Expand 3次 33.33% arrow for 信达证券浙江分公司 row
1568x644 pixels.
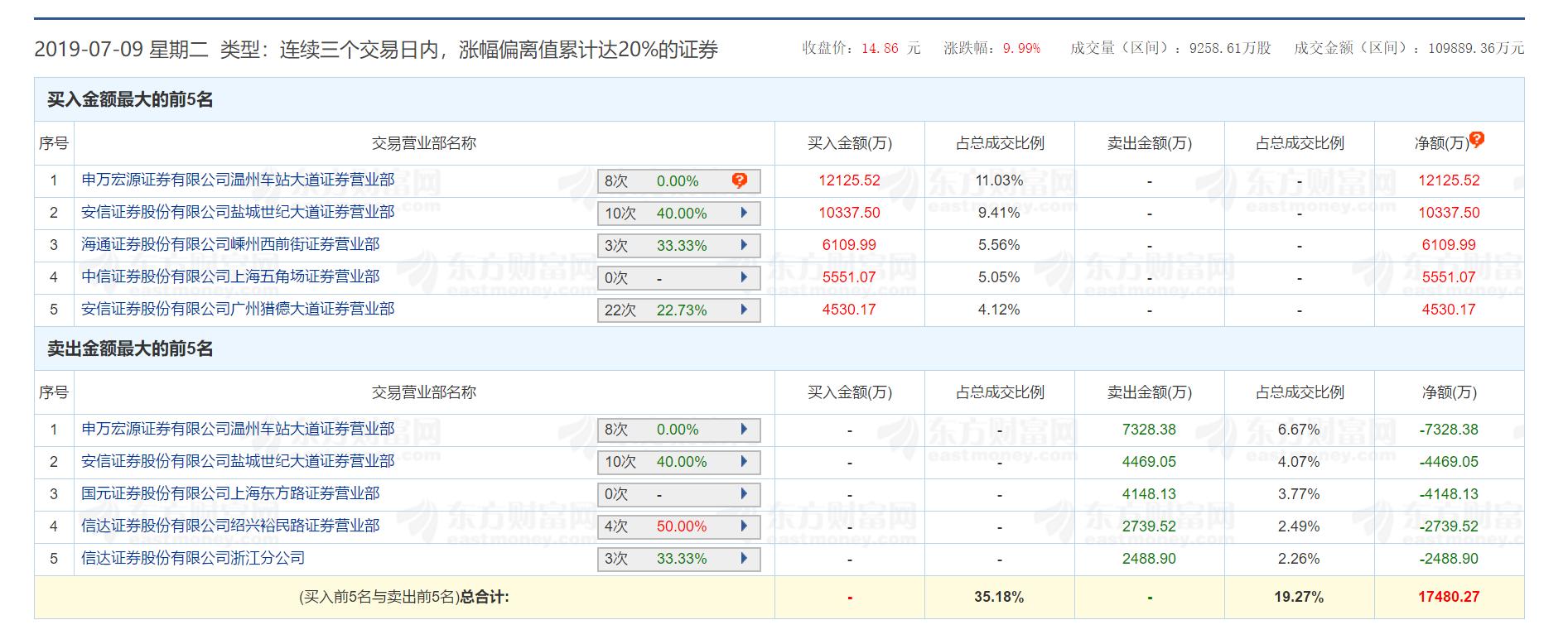(x=744, y=558)
